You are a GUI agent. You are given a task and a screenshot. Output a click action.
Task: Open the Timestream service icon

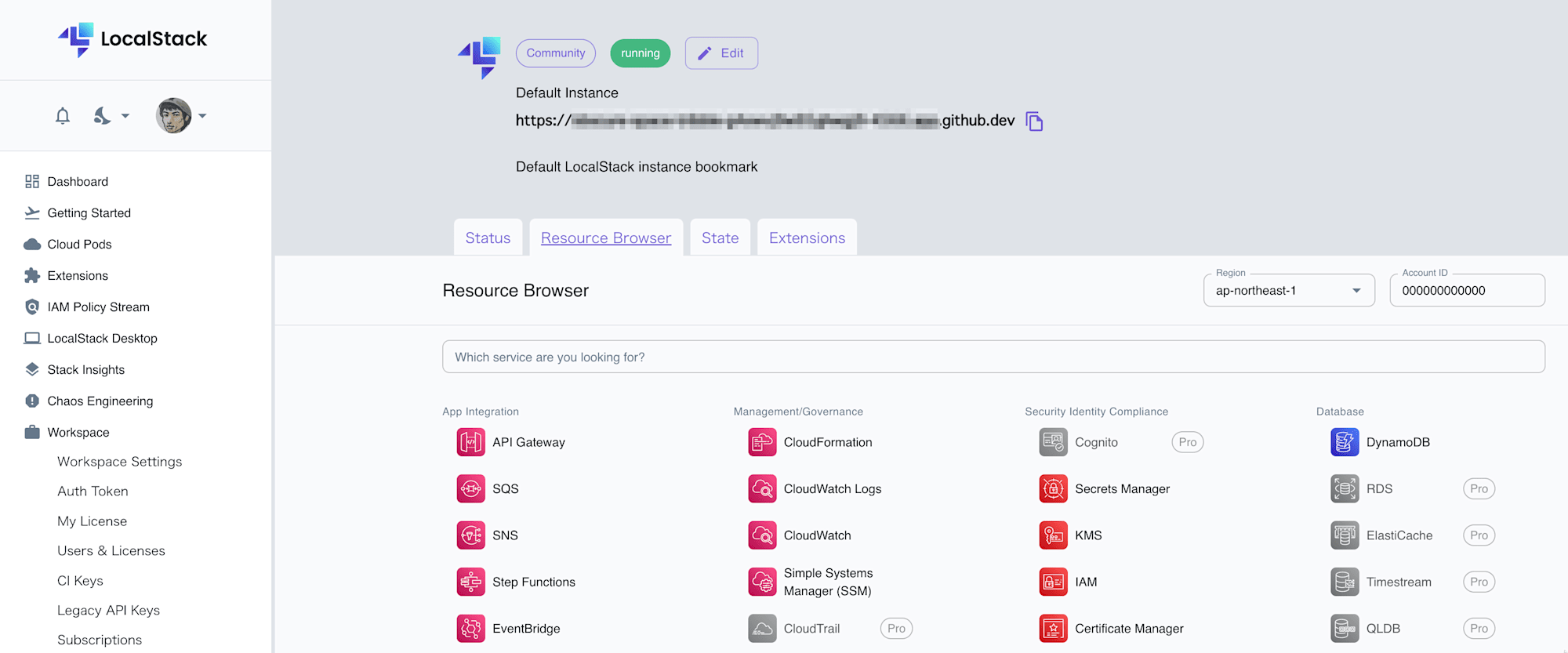[x=1345, y=582]
